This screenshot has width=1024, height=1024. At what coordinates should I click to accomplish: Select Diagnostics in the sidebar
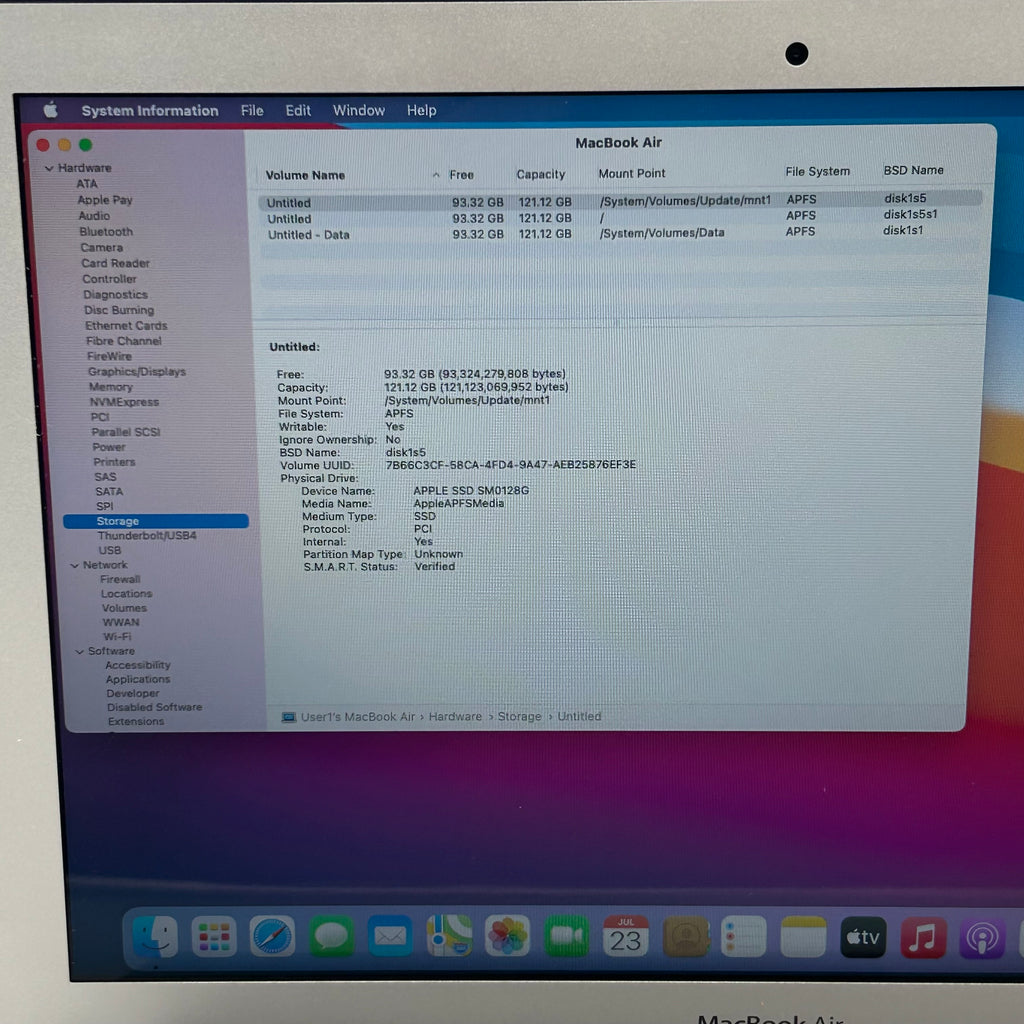coord(115,295)
